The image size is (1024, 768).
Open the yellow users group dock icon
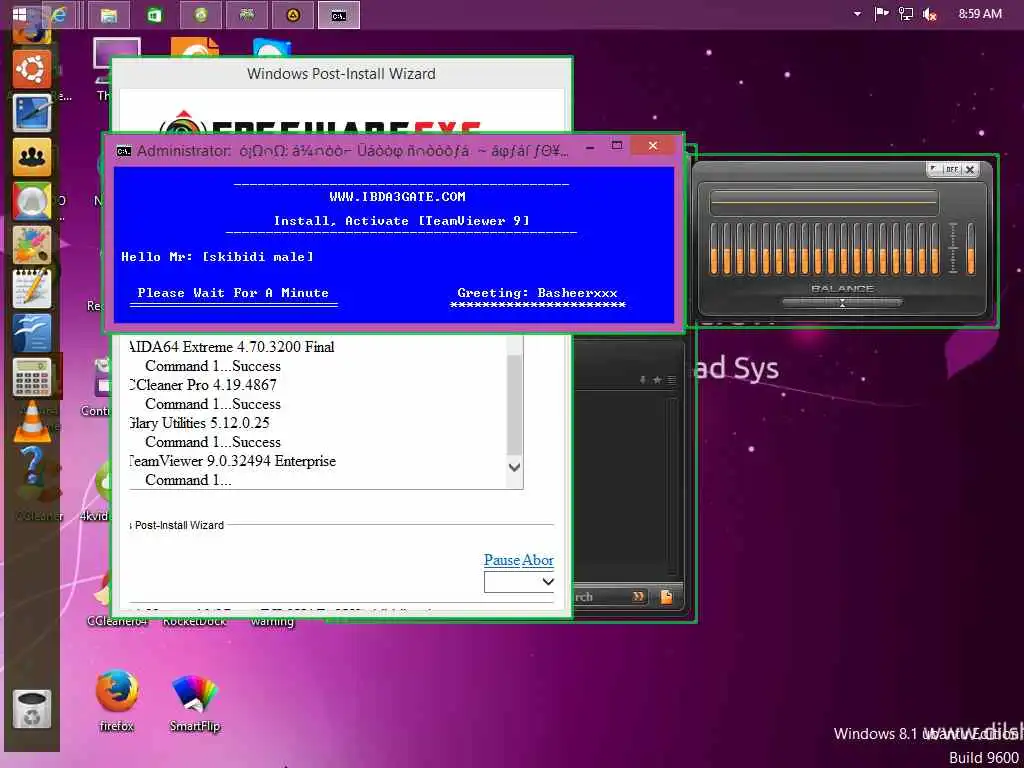point(31,157)
